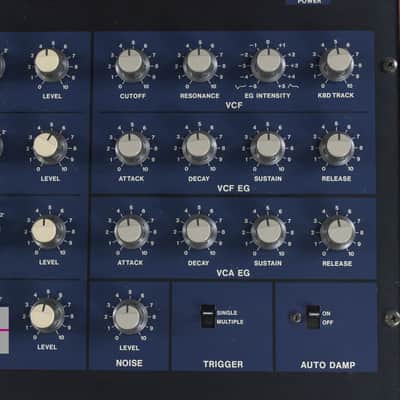400x400 pixels.
Task: Click the RESONANCE label text
Action: pyautogui.click(x=199, y=96)
